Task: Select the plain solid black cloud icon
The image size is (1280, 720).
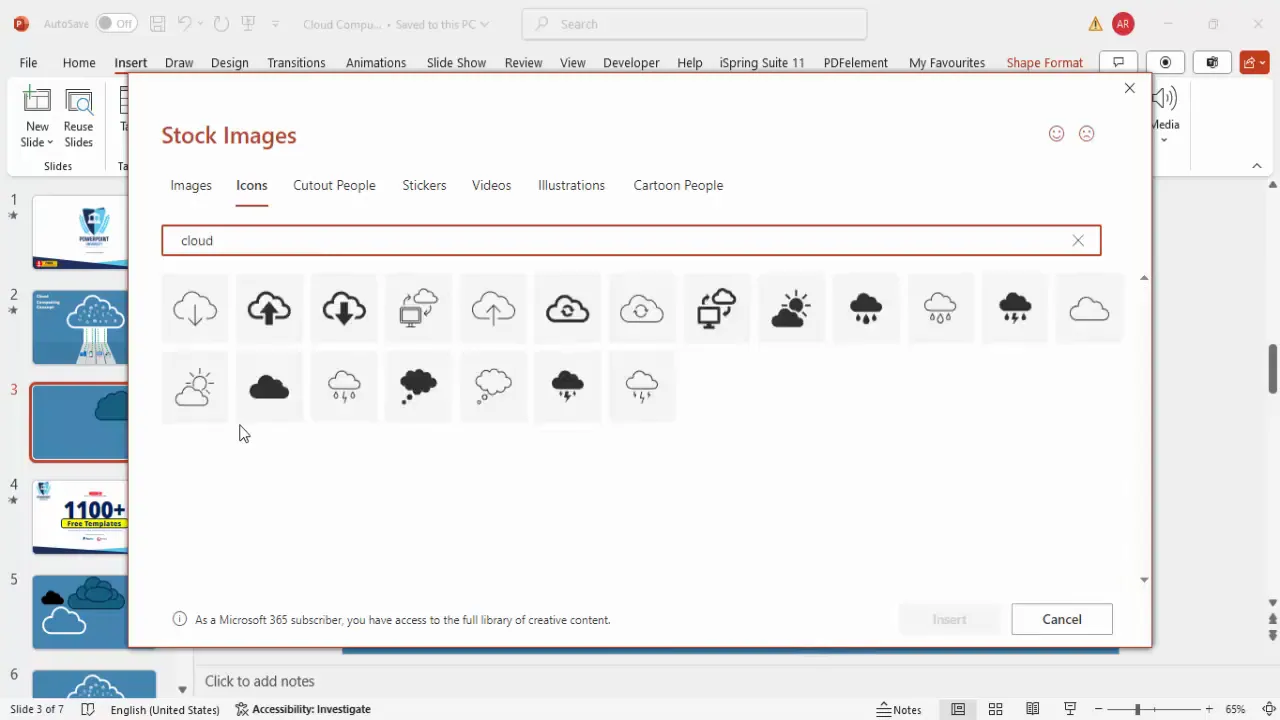Action: click(269, 387)
